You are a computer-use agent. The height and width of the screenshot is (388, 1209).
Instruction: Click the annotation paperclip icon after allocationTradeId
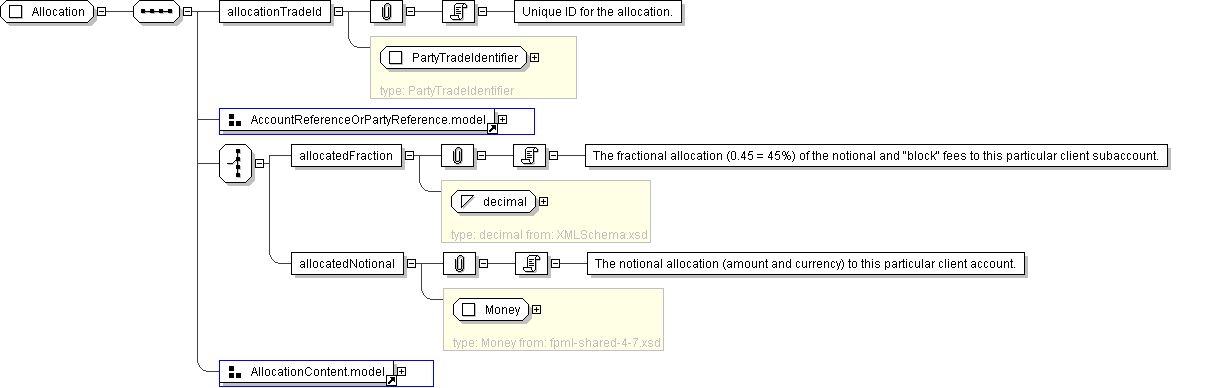click(x=385, y=12)
